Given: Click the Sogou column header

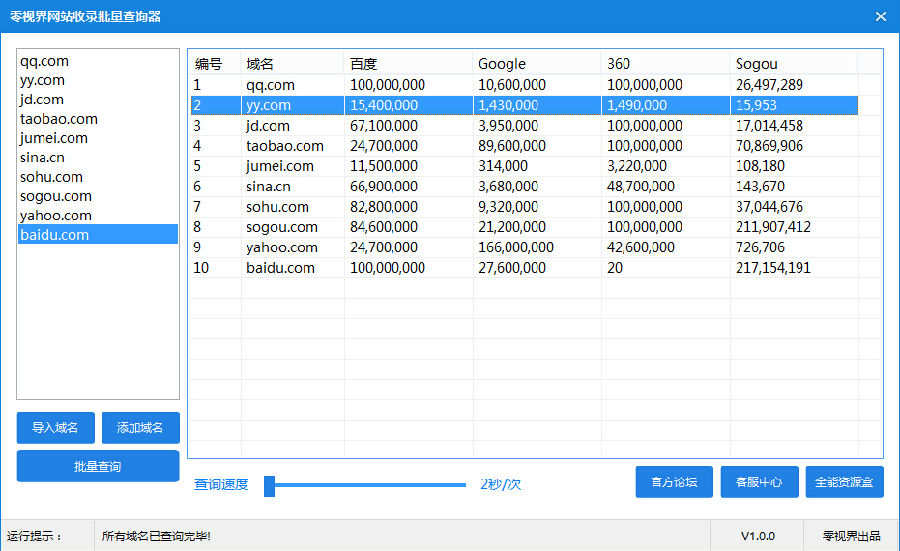Looking at the screenshot, I should pos(792,64).
